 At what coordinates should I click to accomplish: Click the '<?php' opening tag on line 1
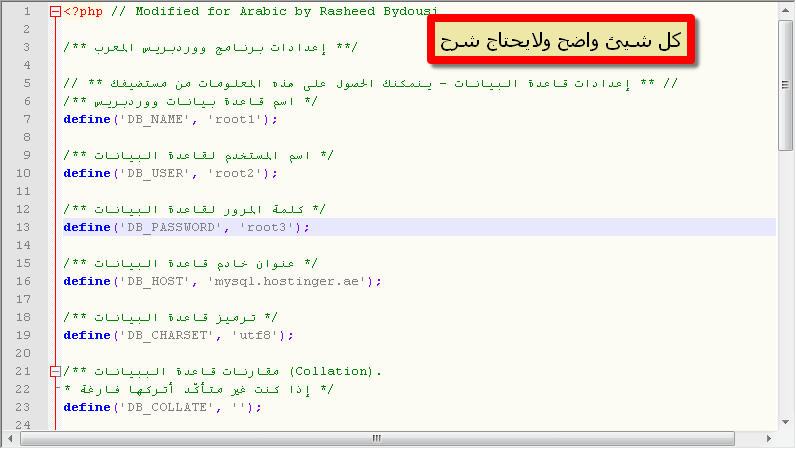[x=82, y=12]
